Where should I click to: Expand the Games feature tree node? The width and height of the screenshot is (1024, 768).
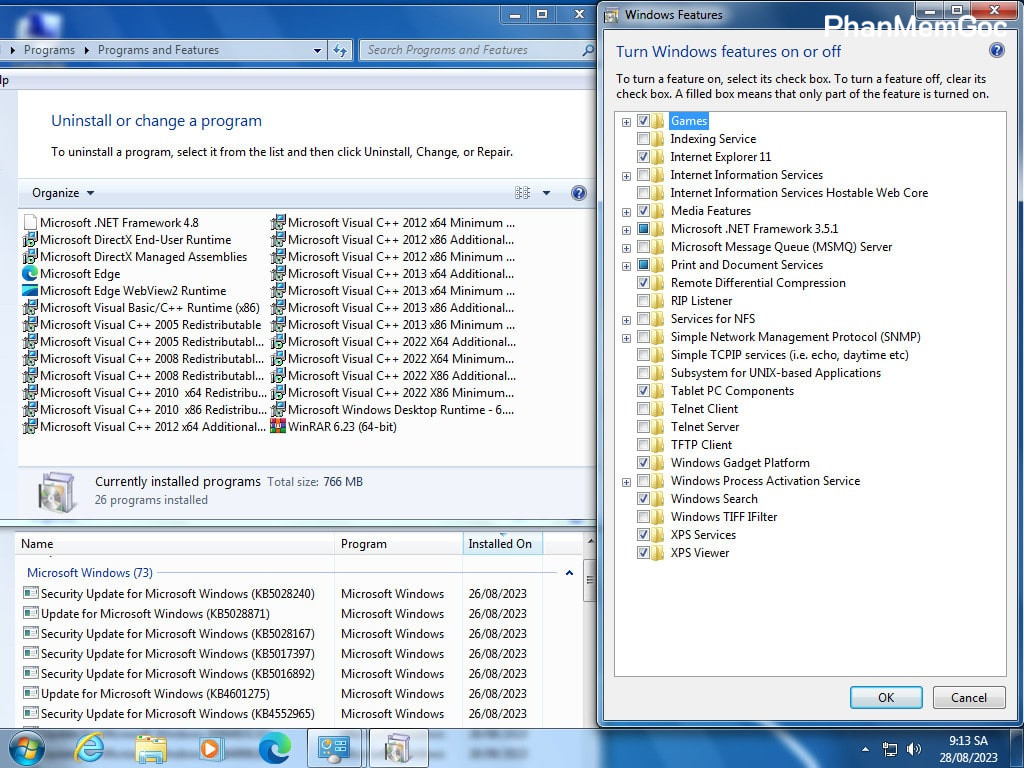[627, 121]
